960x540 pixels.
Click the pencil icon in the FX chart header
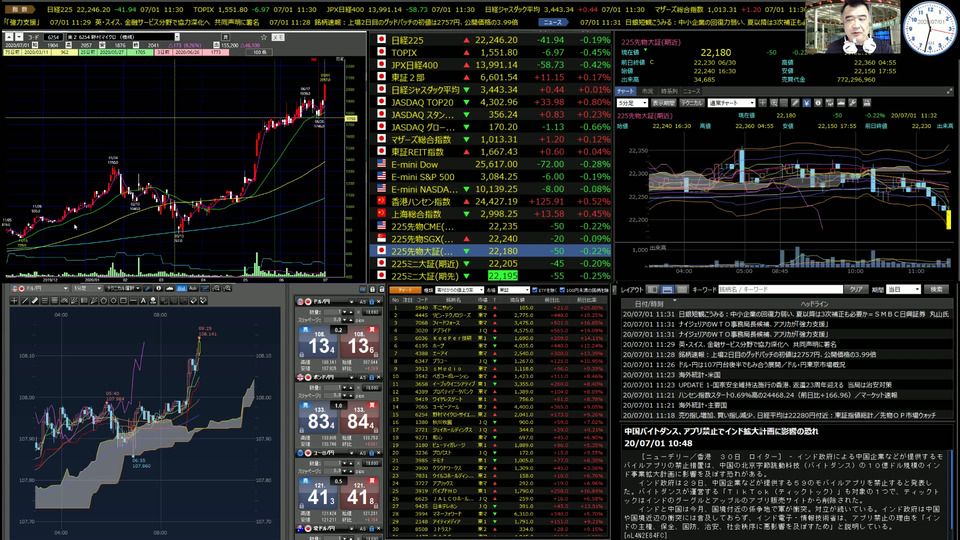click(x=148, y=288)
